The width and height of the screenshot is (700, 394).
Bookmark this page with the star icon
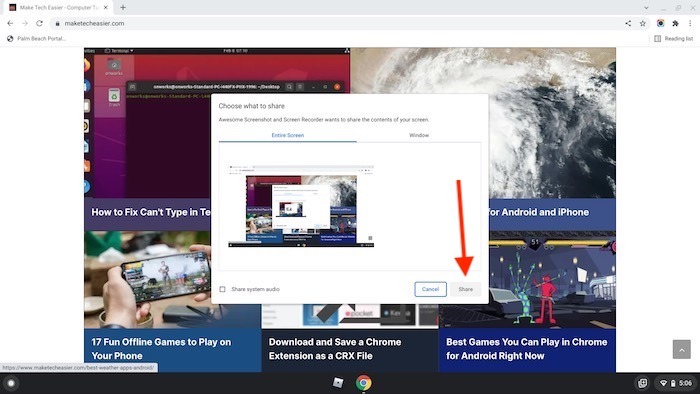[642, 23]
